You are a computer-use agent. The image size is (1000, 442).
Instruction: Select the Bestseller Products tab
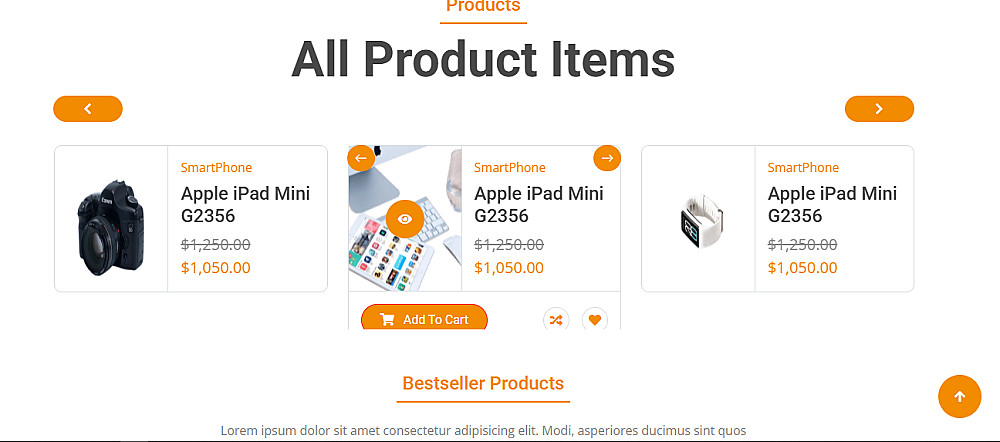coord(483,383)
